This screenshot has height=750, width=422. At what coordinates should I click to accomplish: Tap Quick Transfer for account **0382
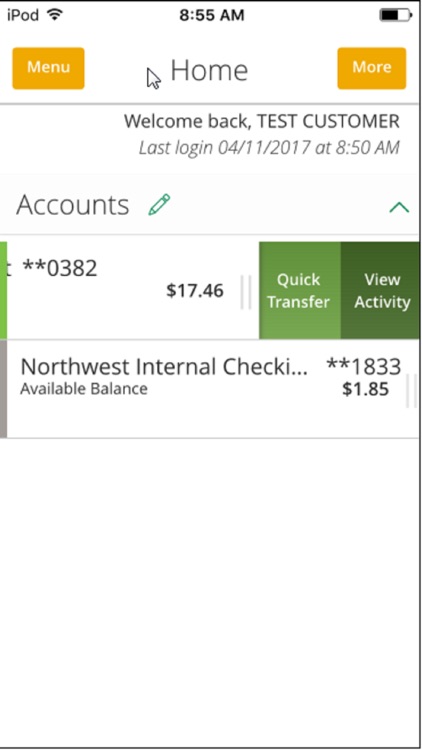[300, 290]
